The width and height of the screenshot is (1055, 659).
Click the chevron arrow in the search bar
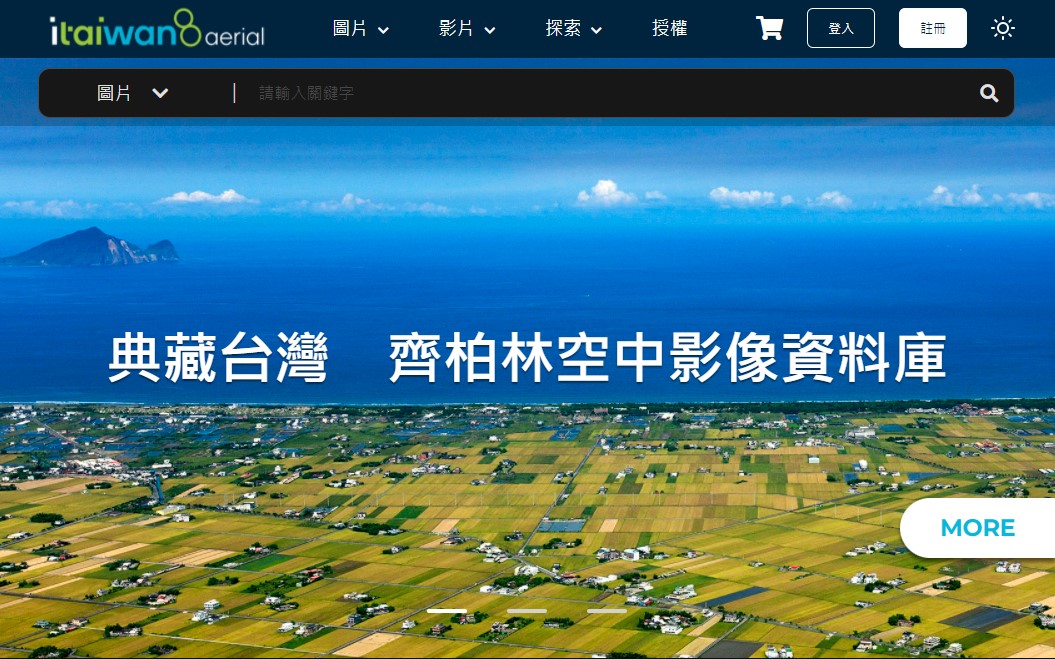tap(160, 93)
